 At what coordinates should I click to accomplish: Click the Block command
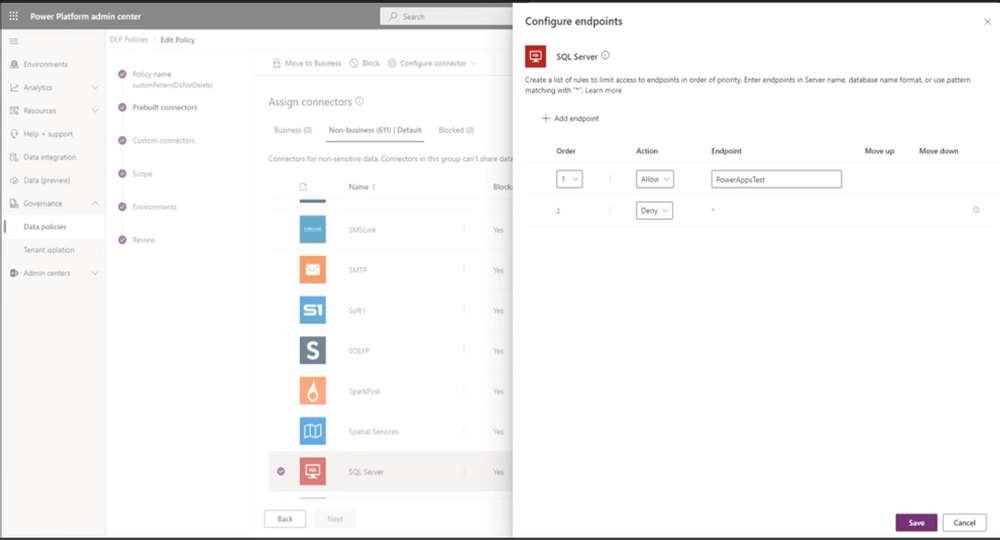click(365, 63)
